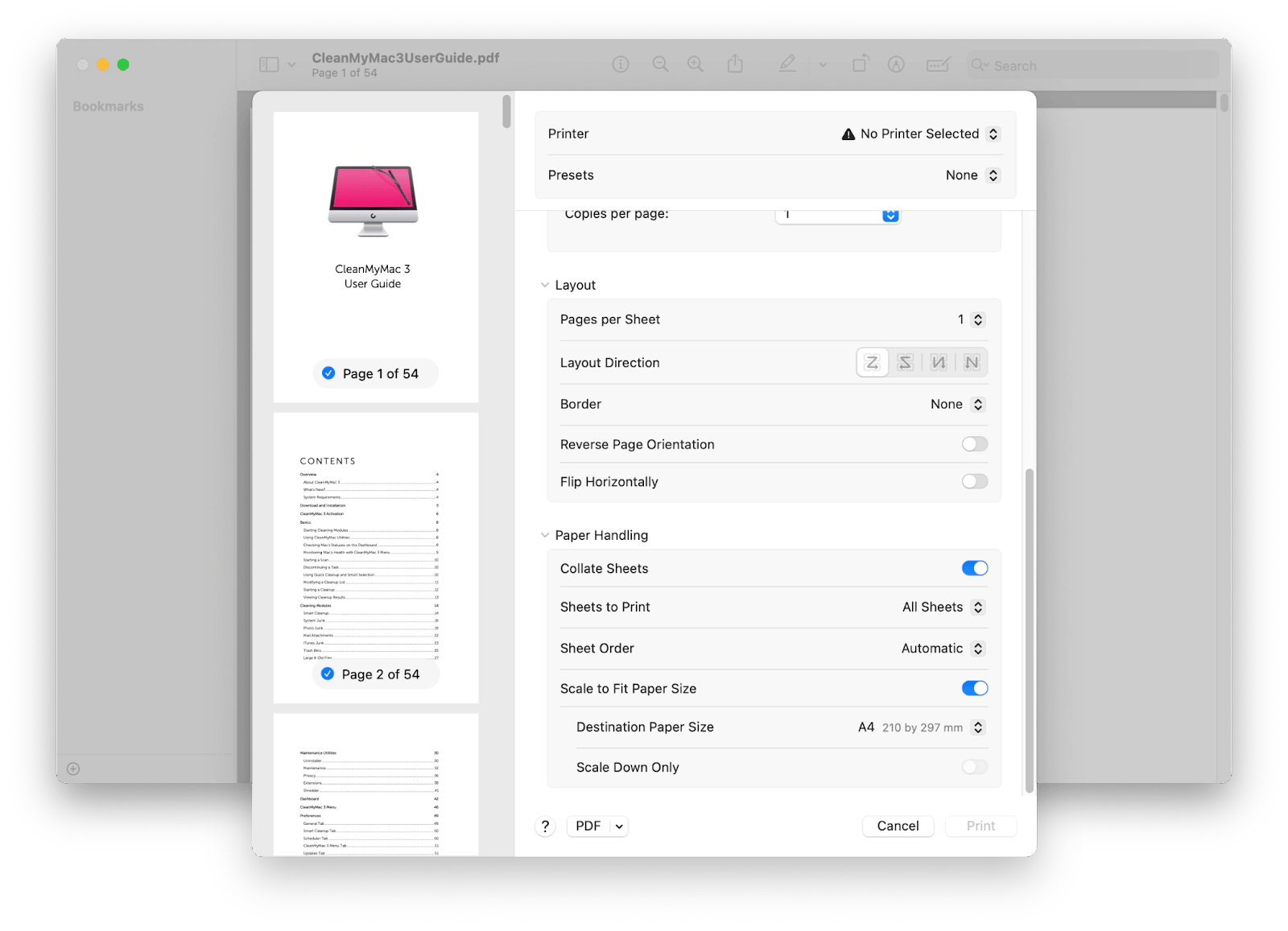Click the form filling toolbar icon

click(x=938, y=64)
